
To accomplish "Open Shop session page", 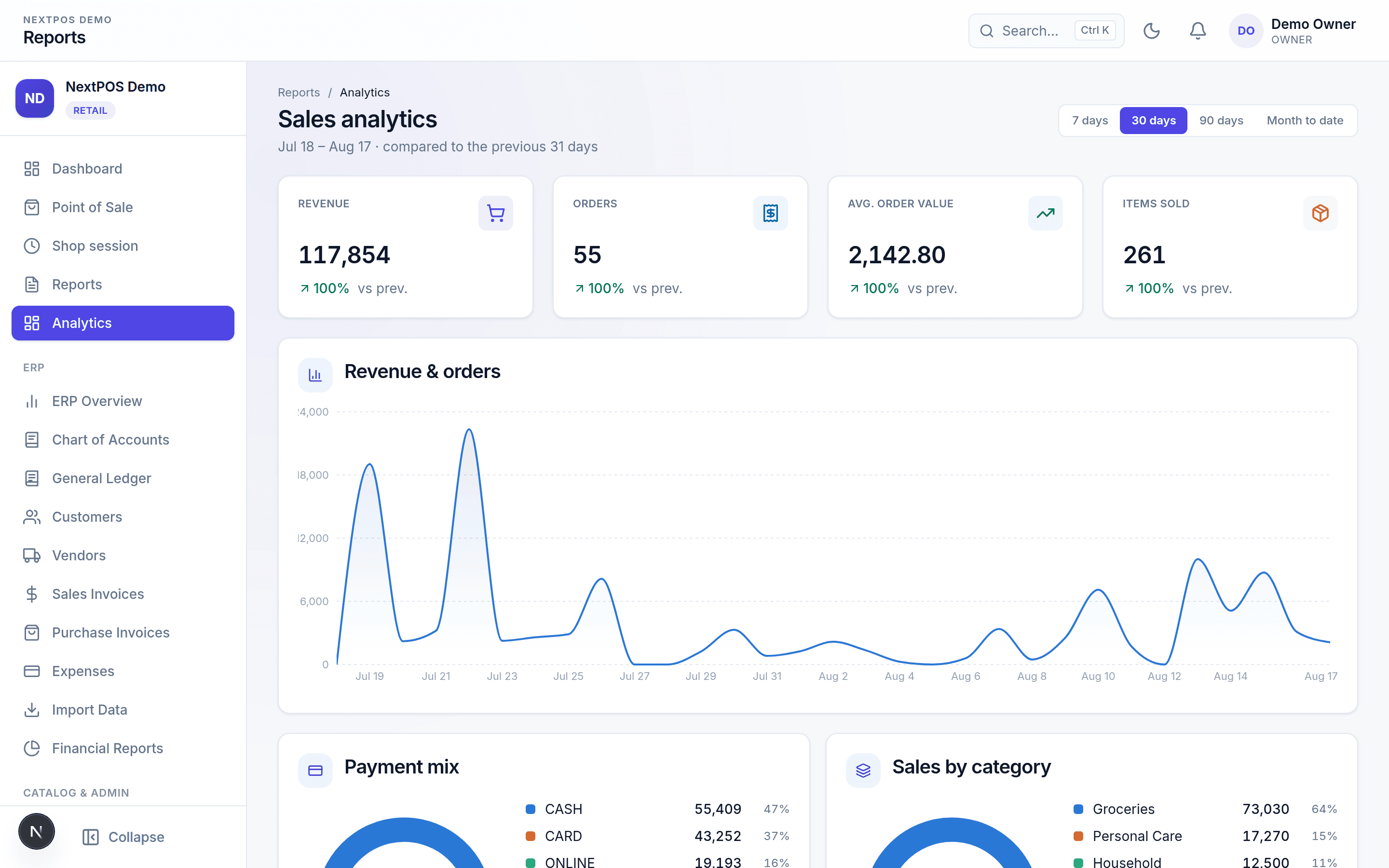I will click(123, 246).
